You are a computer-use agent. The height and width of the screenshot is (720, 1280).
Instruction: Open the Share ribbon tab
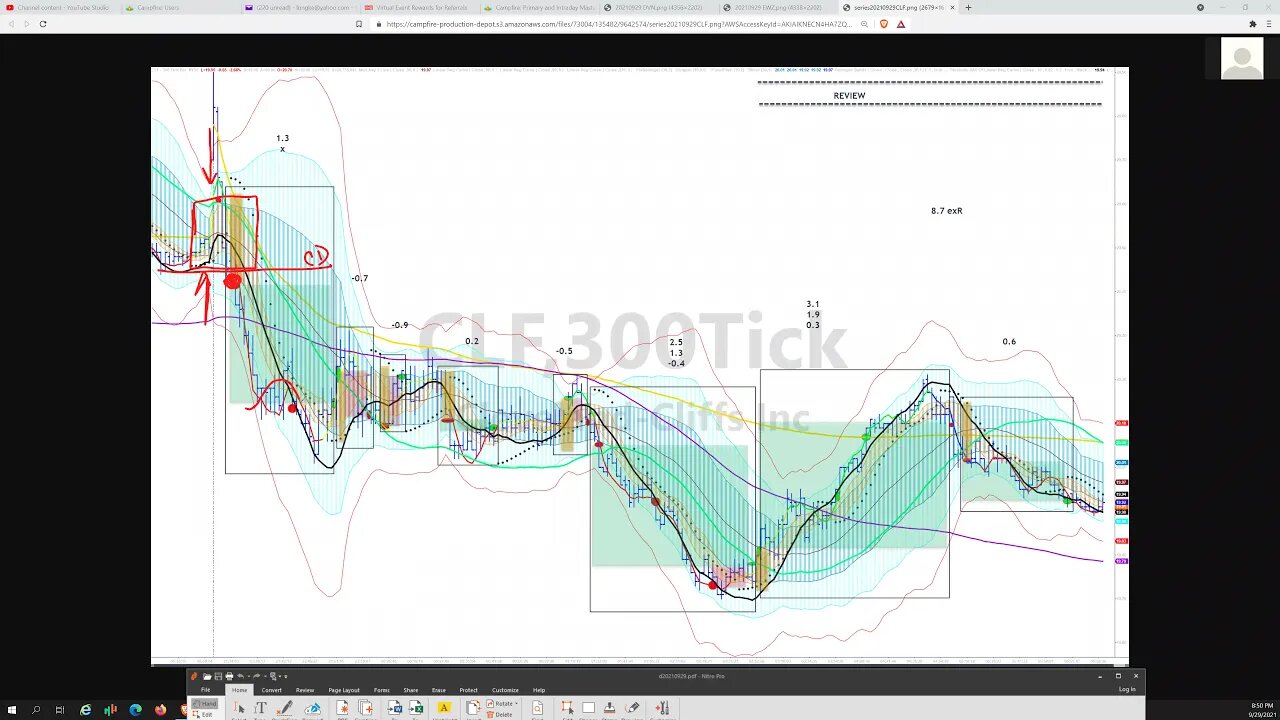coord(411,690)
